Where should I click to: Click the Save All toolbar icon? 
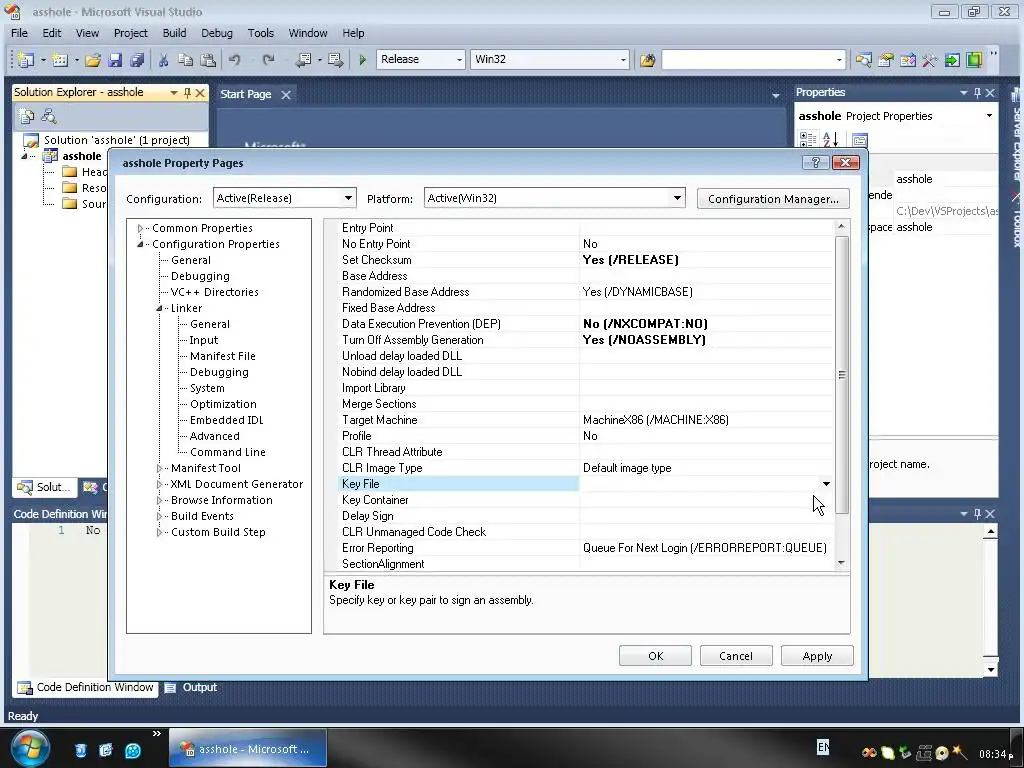tap(137, 60)
